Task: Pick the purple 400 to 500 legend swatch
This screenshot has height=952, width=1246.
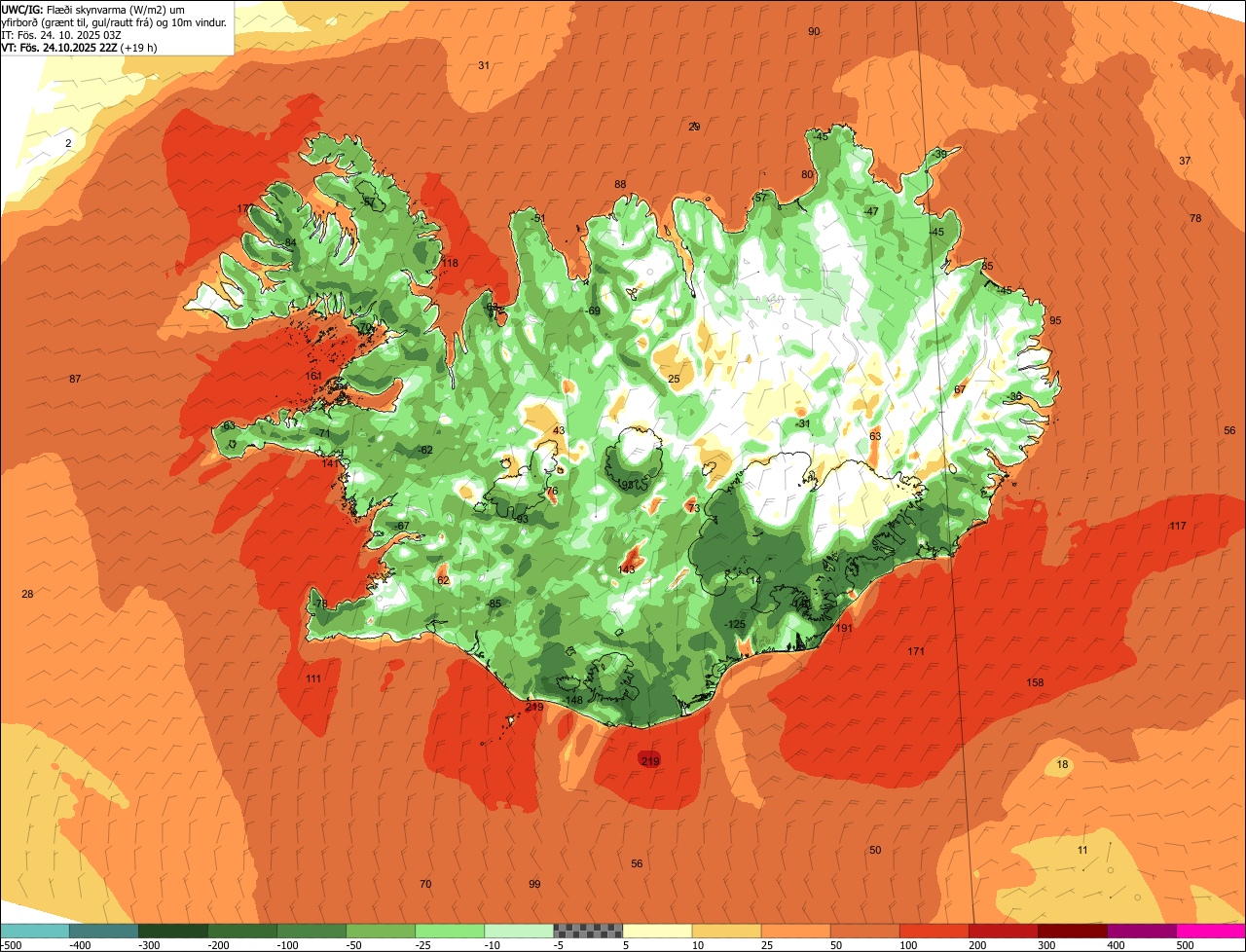Action: point(1141,932)
